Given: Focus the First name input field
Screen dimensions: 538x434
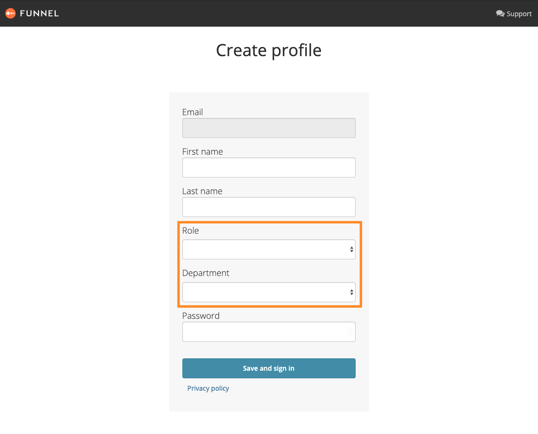Looking at the screenshot, I should [x=269, y=167].
